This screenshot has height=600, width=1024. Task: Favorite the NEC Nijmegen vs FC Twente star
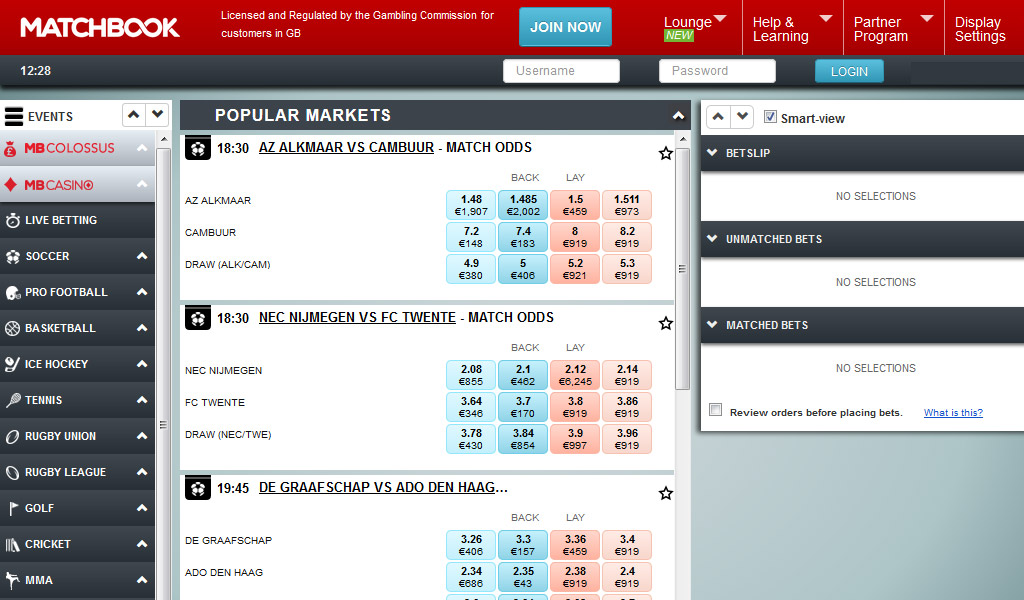pyautogui.click(x=665, y=323)
